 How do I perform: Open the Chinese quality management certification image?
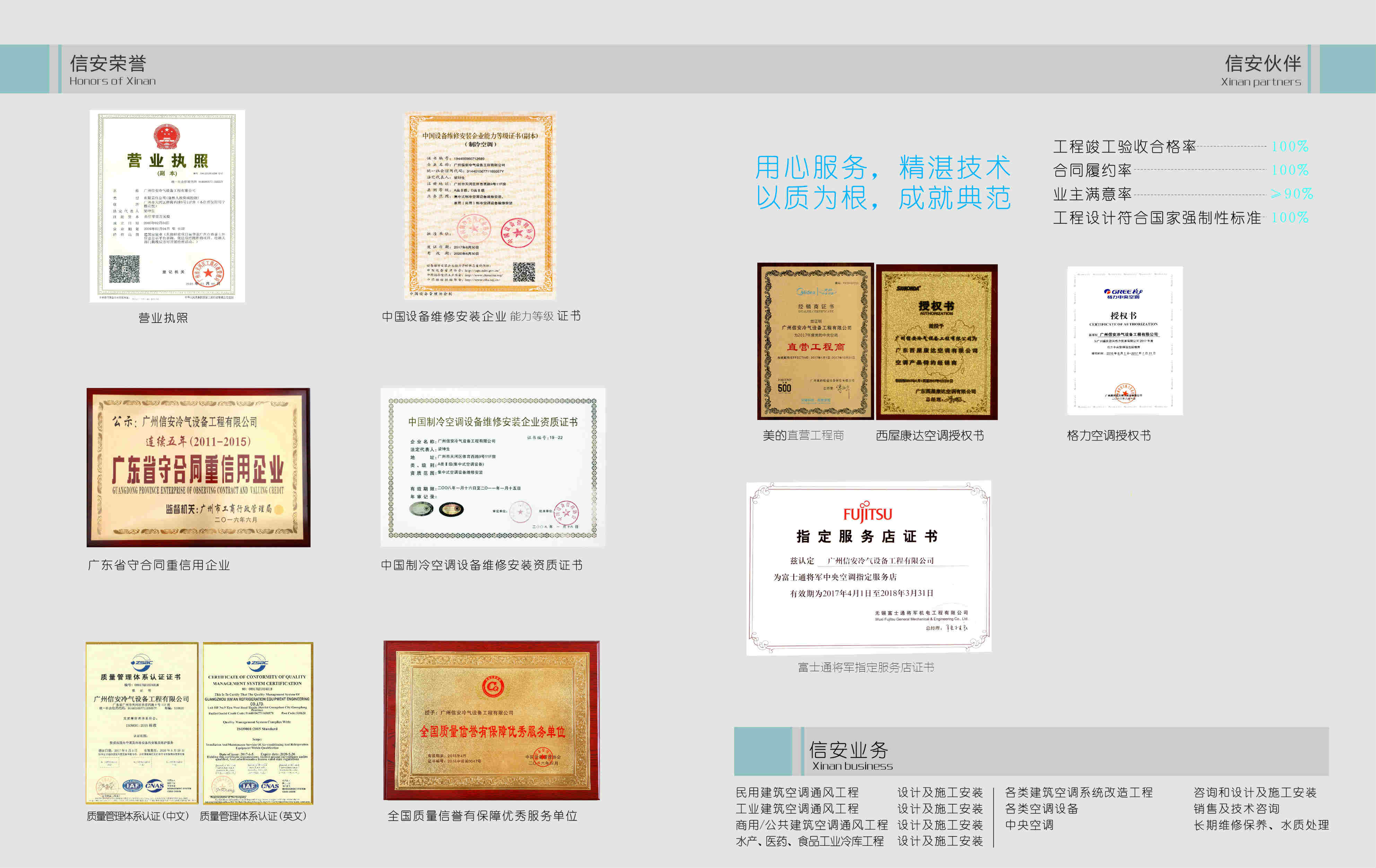pyautogui.click(x=142, y=723)
